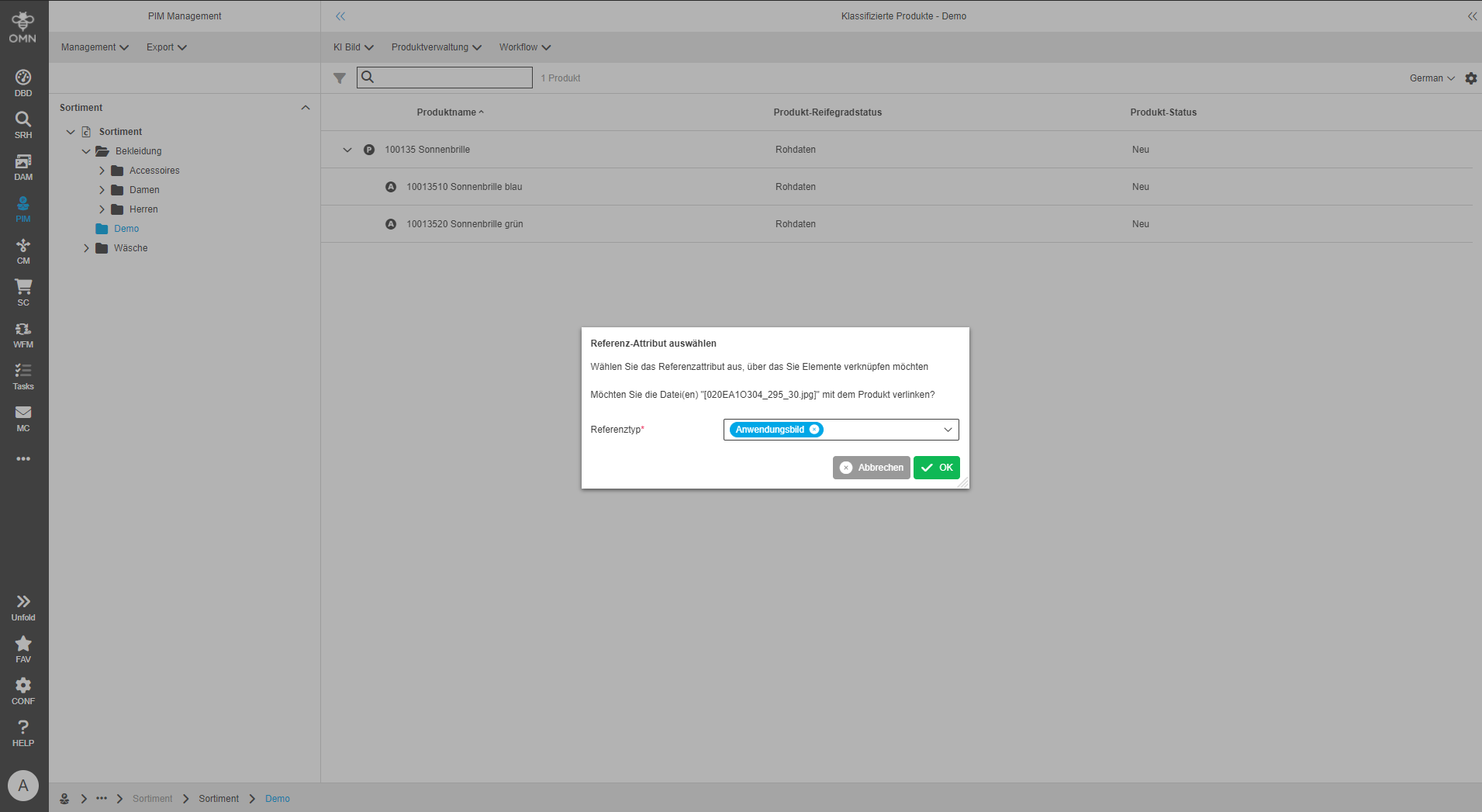Select the Wäsche folder in tree
Viewport: 1482px width, 812px height.
pos(130,248)
